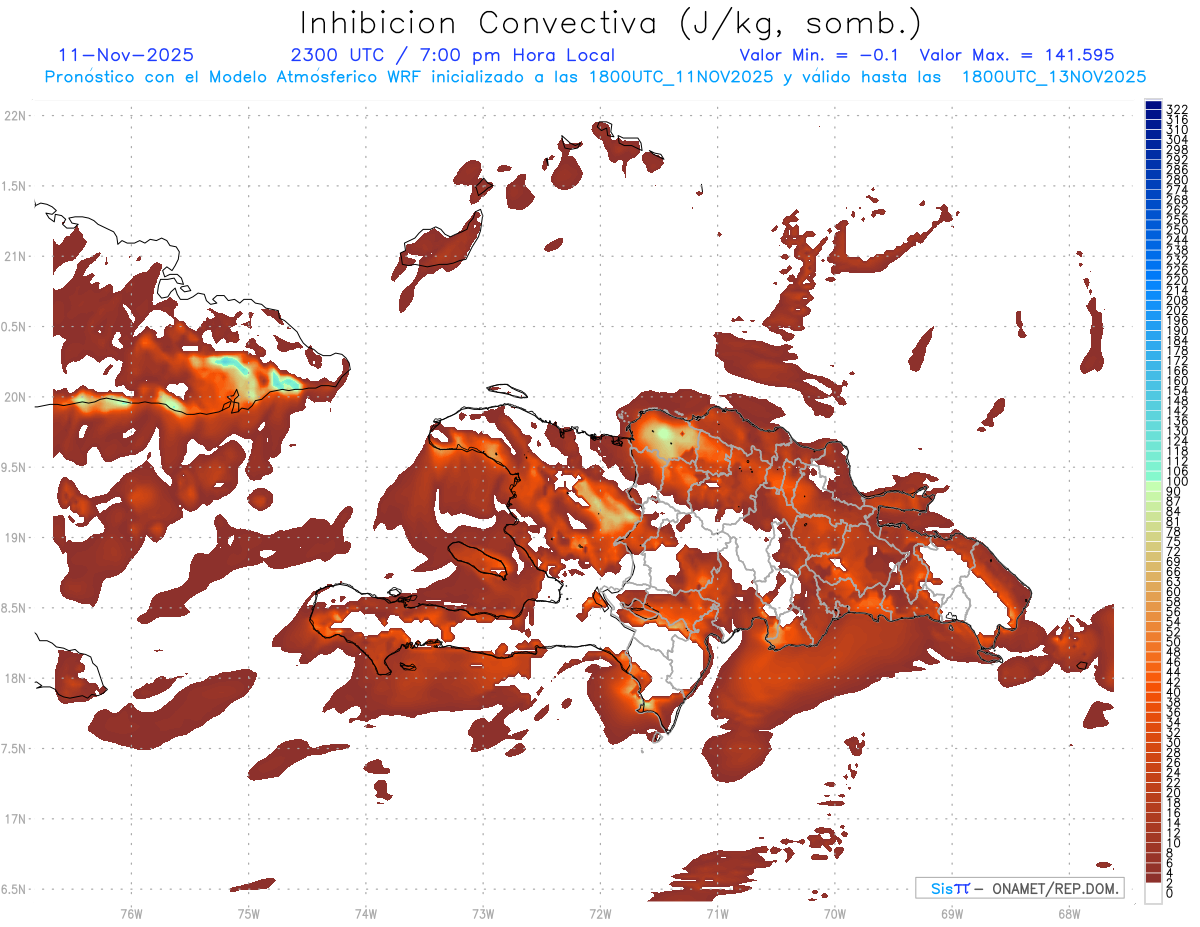The width and height of the screenshot is (1200, 927).
Task: Click the "73W" longitude label
Action: (483, 912)
